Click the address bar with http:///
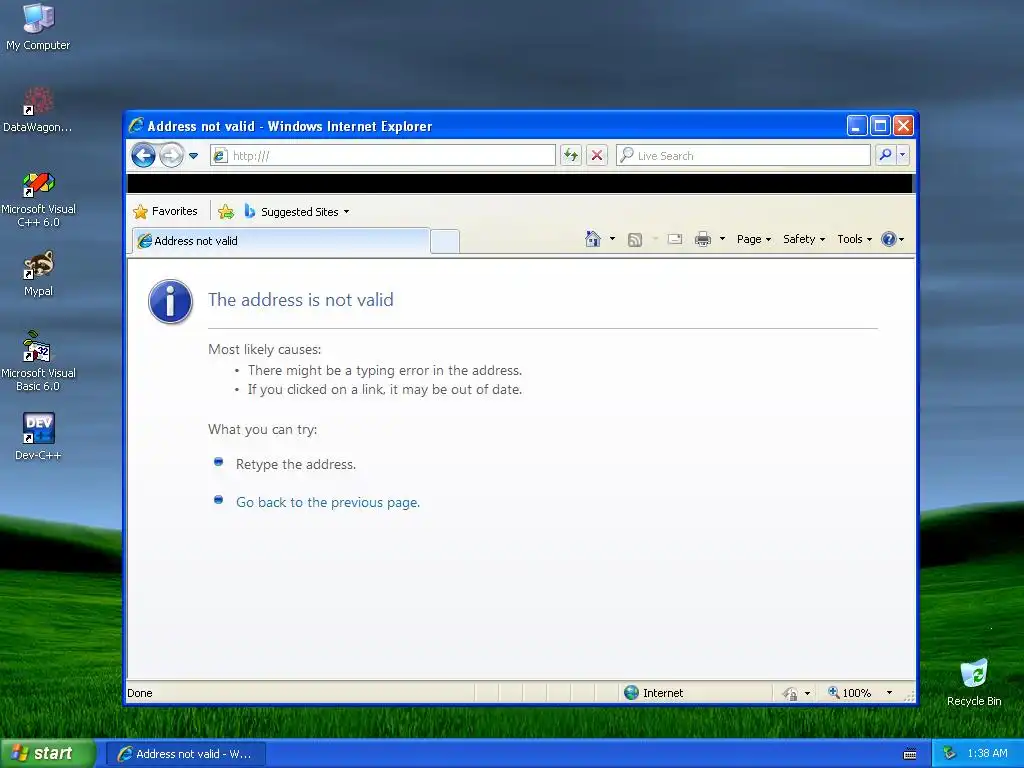This screenshot has height=768, width=1024. click(x=383, y=155)
